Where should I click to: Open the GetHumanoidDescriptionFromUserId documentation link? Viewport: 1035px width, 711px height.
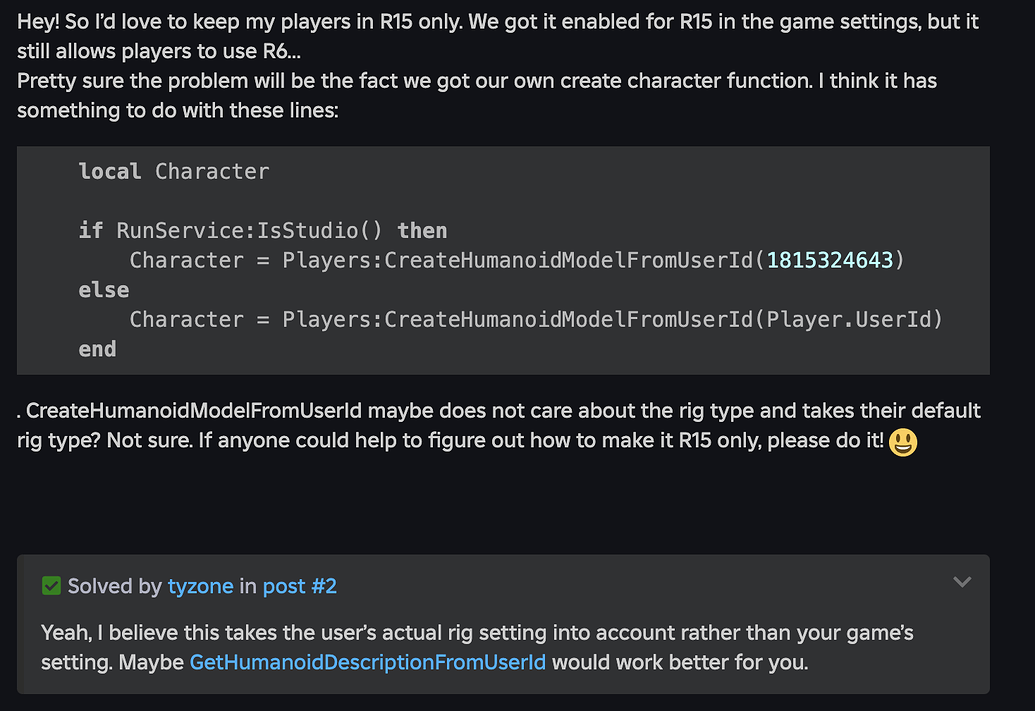[x=366, y=661]
